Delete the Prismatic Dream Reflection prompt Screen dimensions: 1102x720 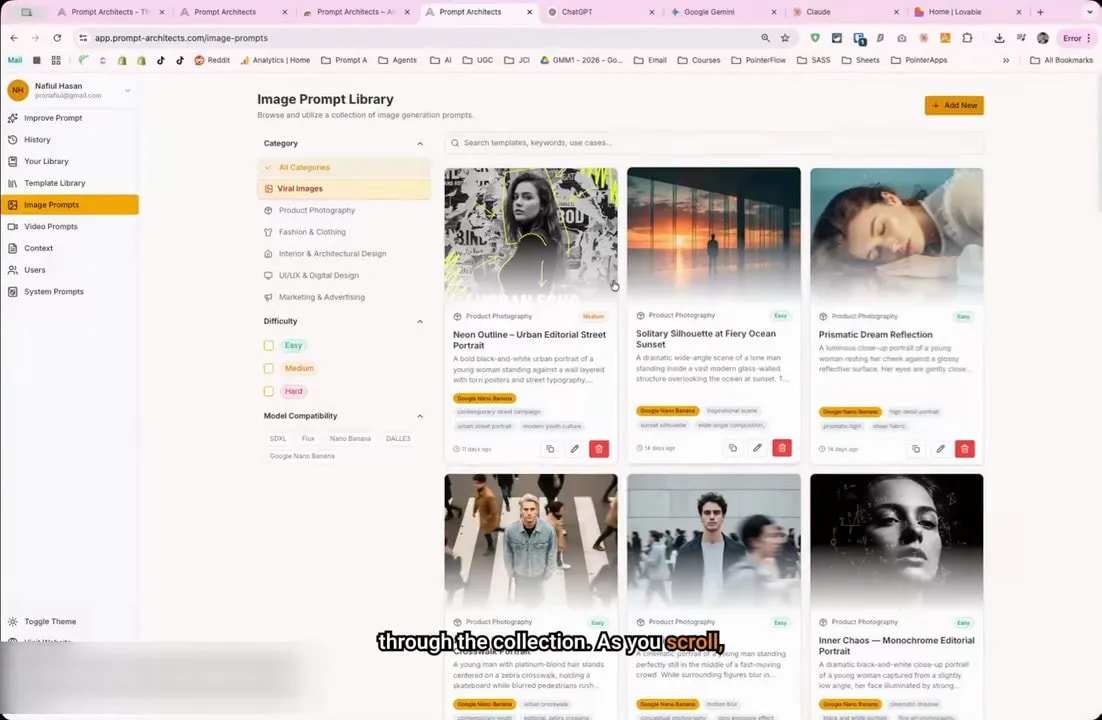(x=965, y=449)
